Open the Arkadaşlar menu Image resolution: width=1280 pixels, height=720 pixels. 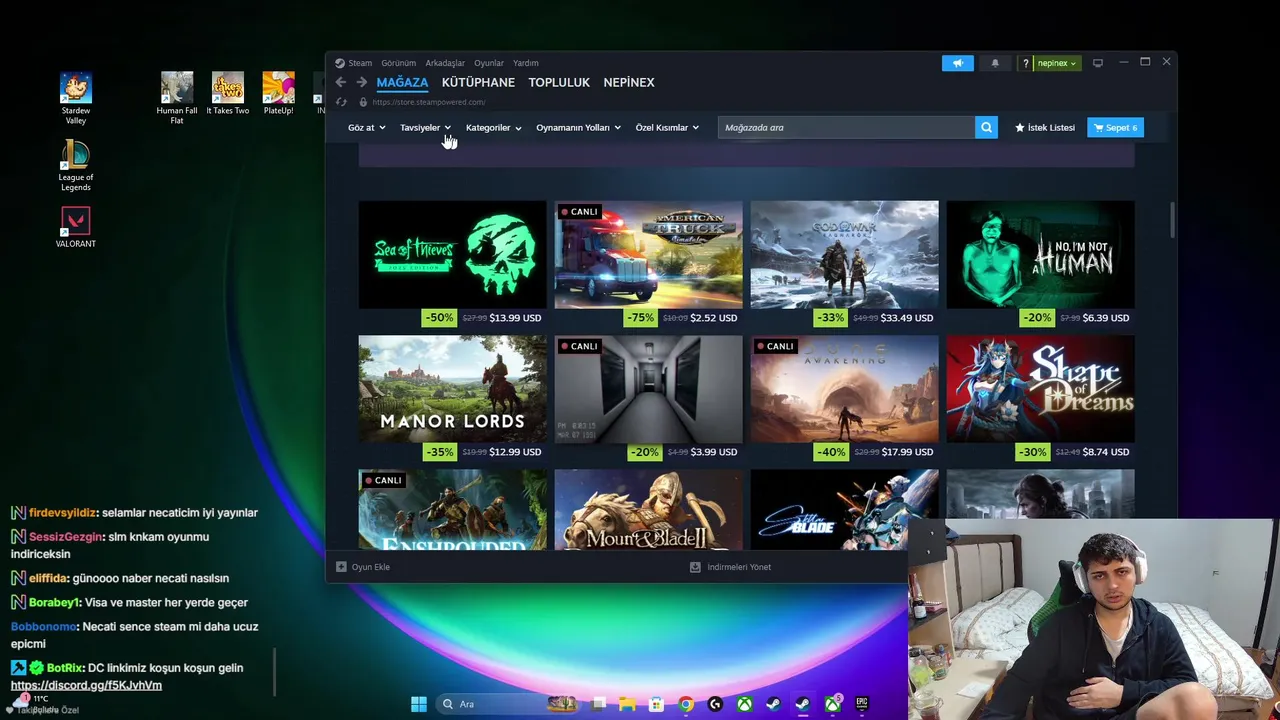pyautogui.click(x=445, y=63)
